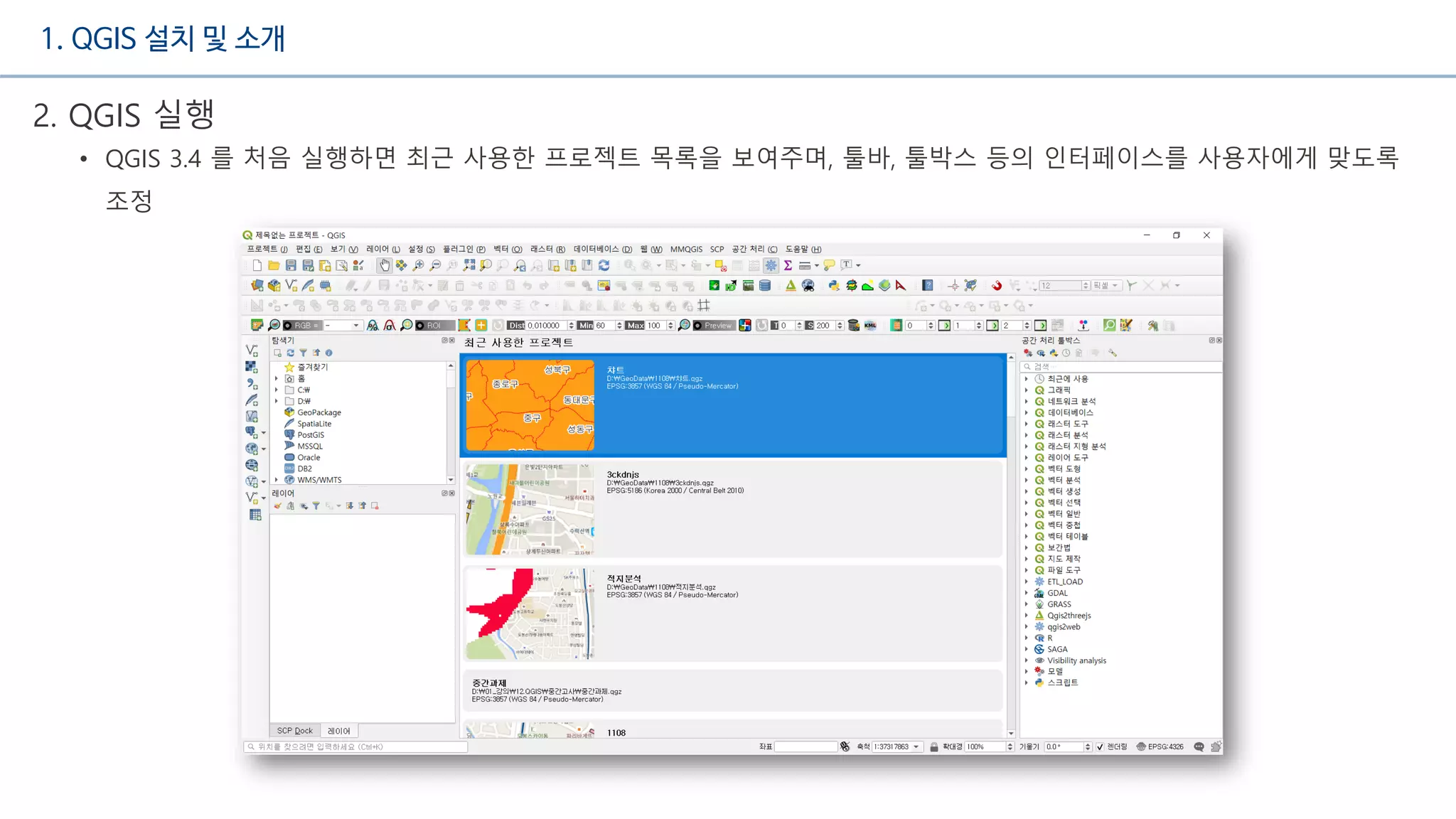Expand the GDAL toolbox group
The width and height of the screenshot is (1456, 819).
point(1027,593)
